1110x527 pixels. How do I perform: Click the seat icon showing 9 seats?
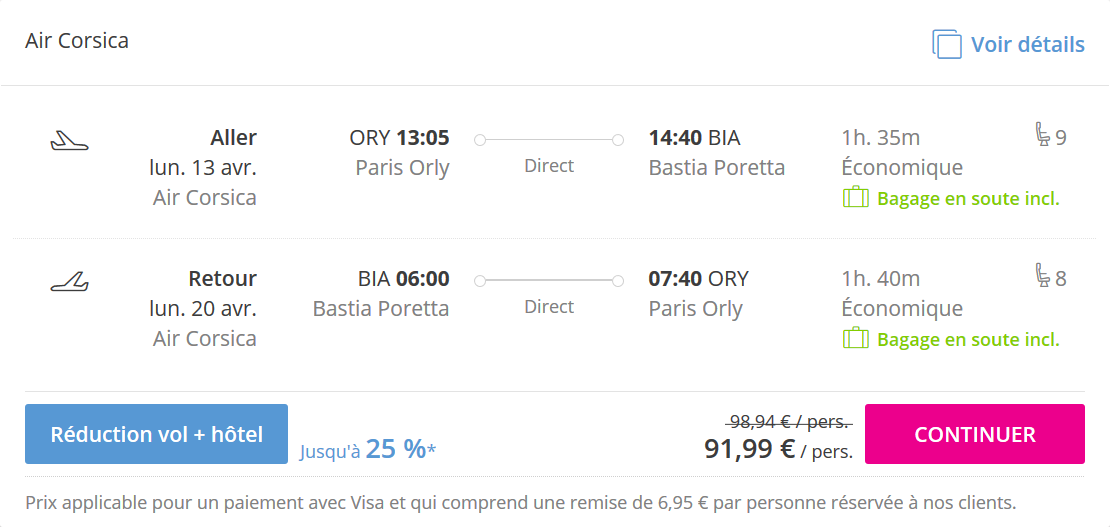(x=1042, y=135)
